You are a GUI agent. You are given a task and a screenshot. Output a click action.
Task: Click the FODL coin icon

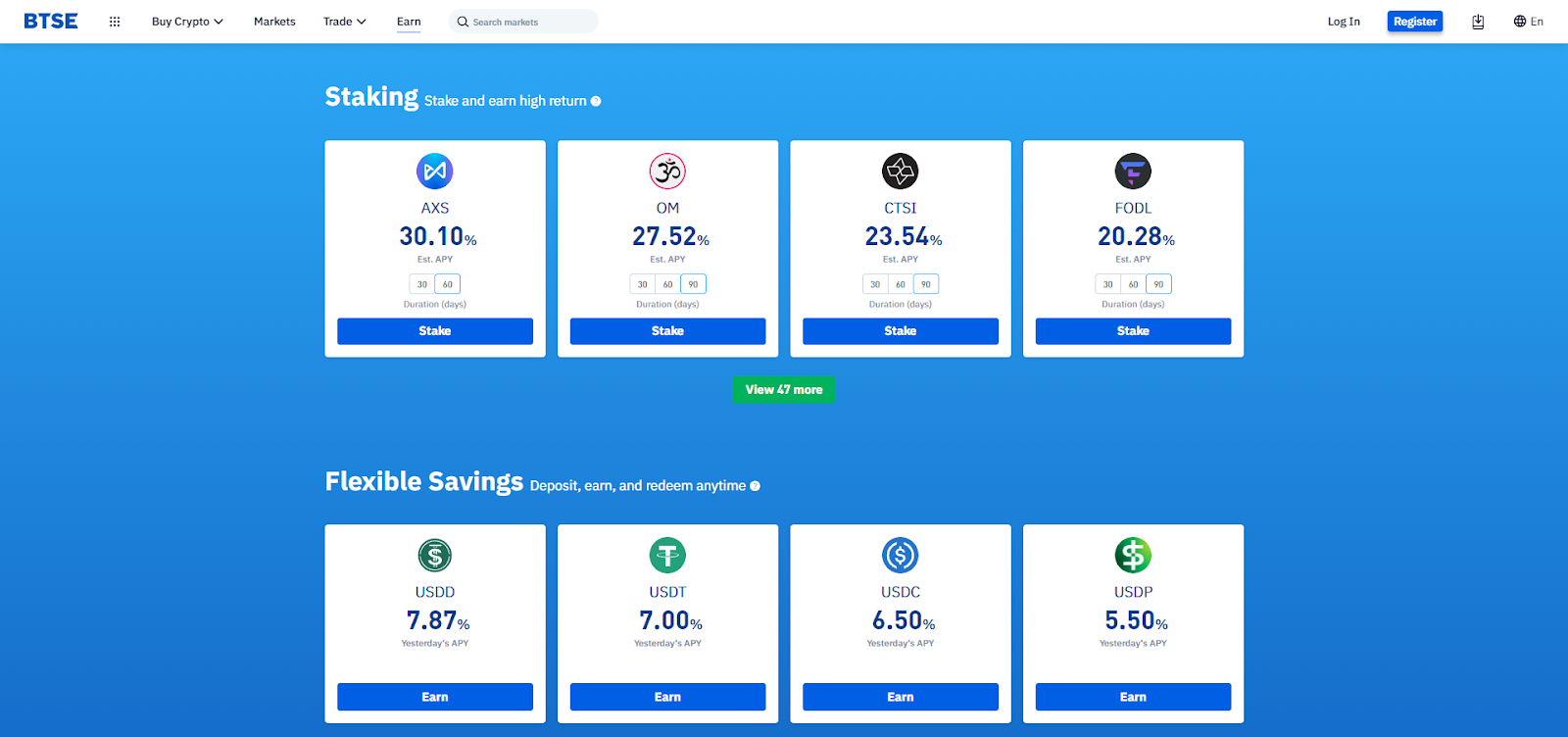coord(1133,172)
